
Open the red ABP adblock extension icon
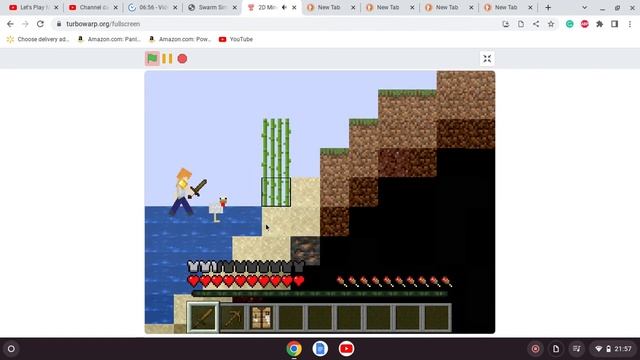pos(584,24)
